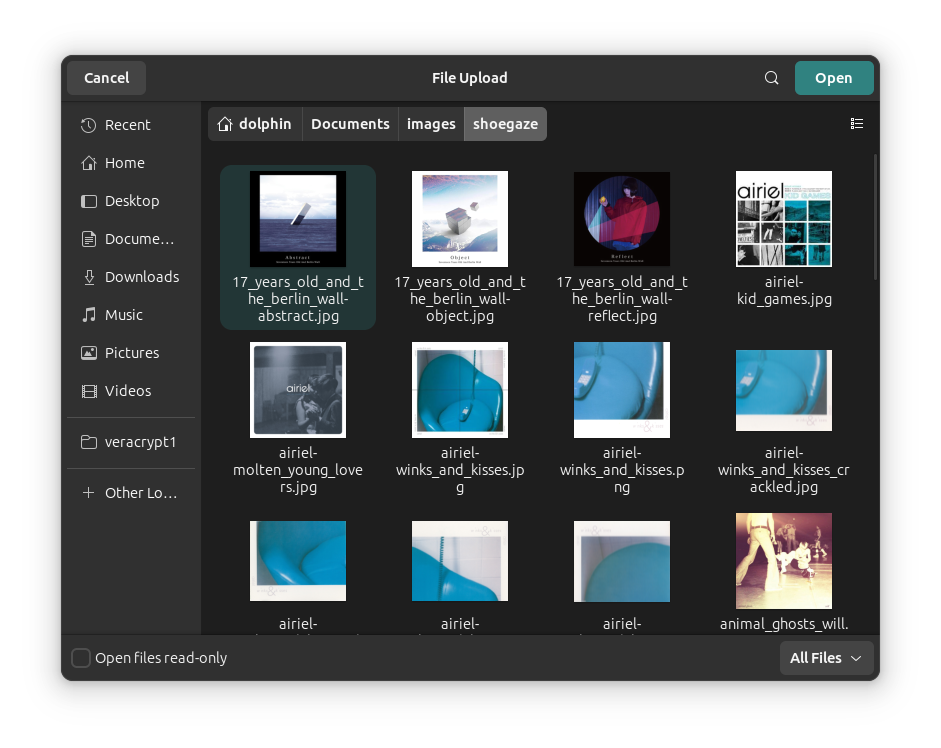The image size is (941, 748).
Task: Click file name text ending wall-reflect.jpg
Action: 622,299
